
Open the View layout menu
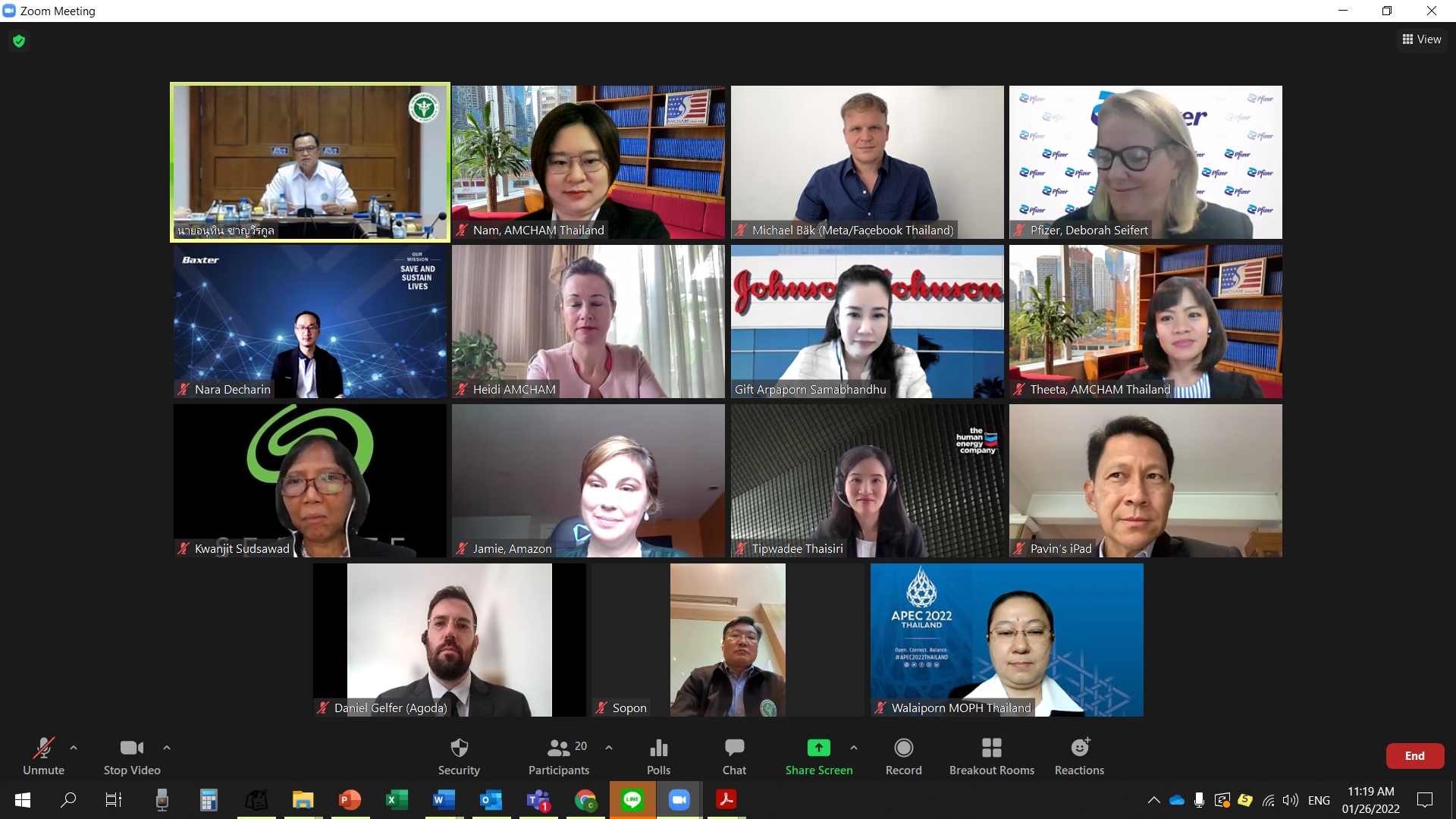coord(1422,39)
